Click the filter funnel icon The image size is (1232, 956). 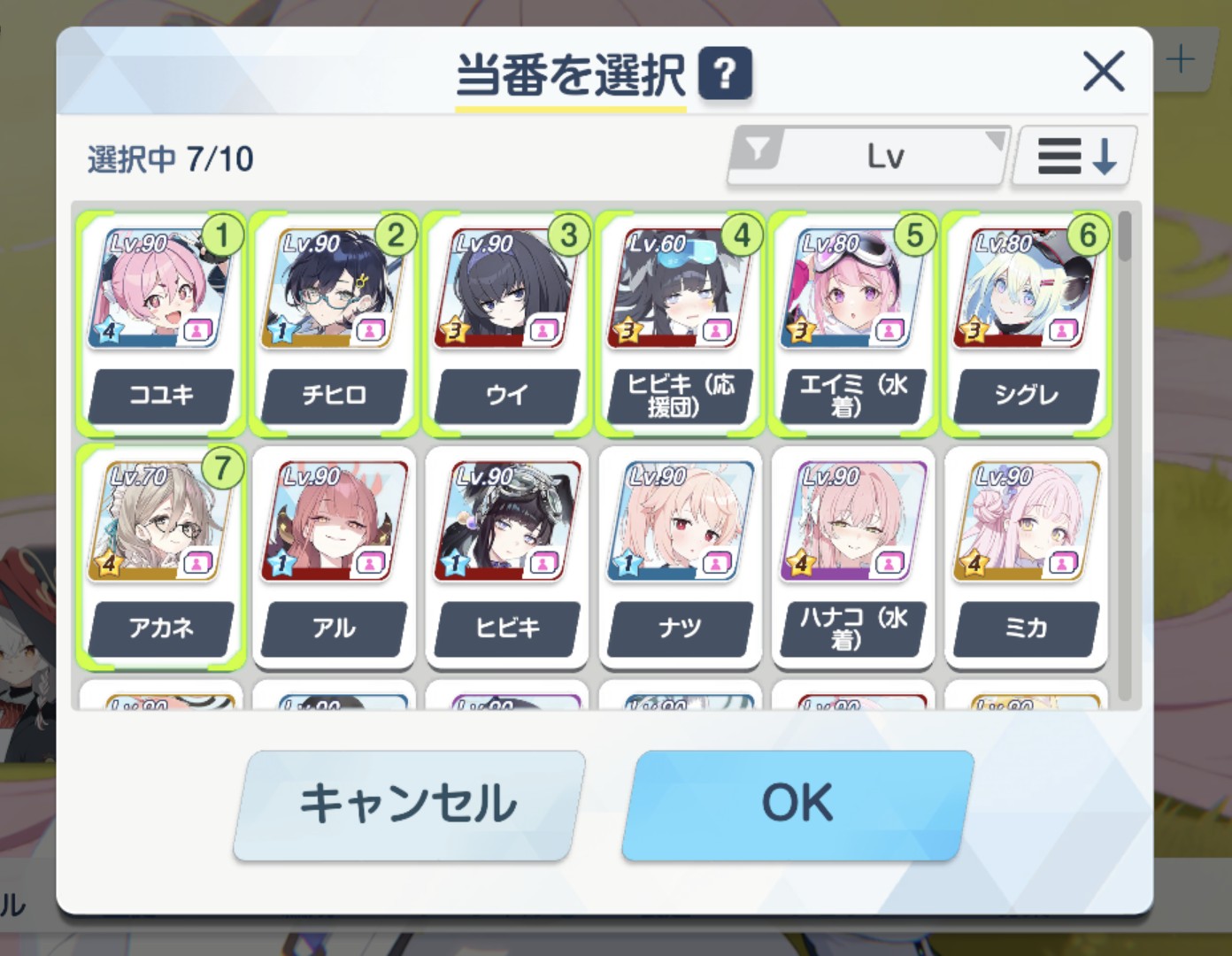759,150
